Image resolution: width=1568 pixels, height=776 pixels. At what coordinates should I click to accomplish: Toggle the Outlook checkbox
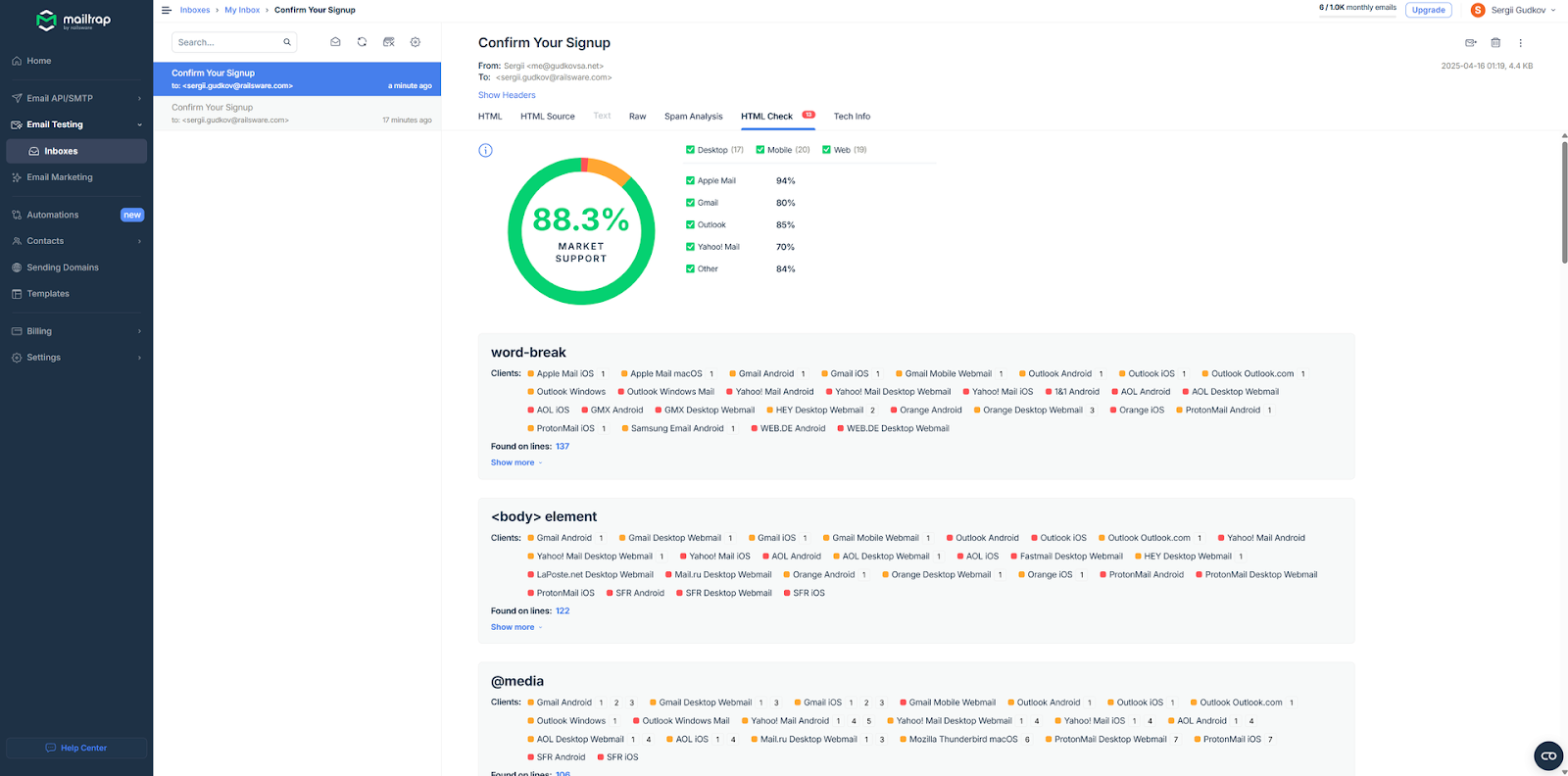690,224
